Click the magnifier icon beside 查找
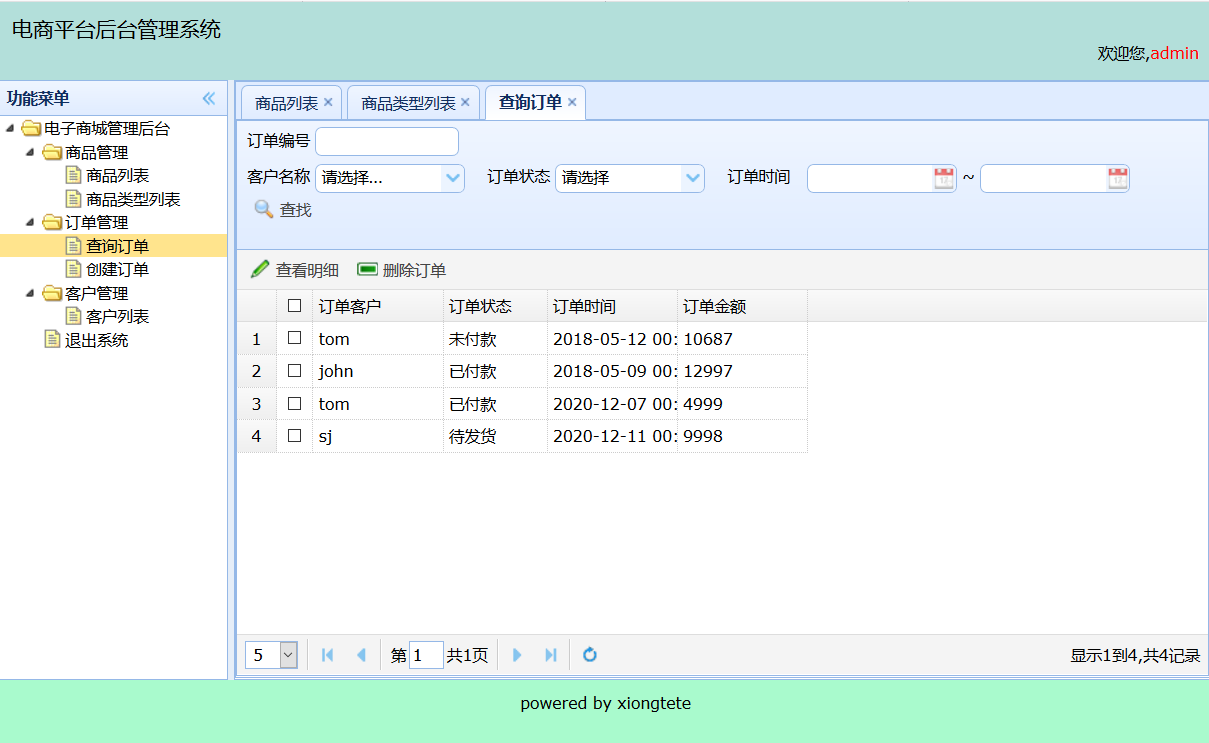 tap(263, 209)
